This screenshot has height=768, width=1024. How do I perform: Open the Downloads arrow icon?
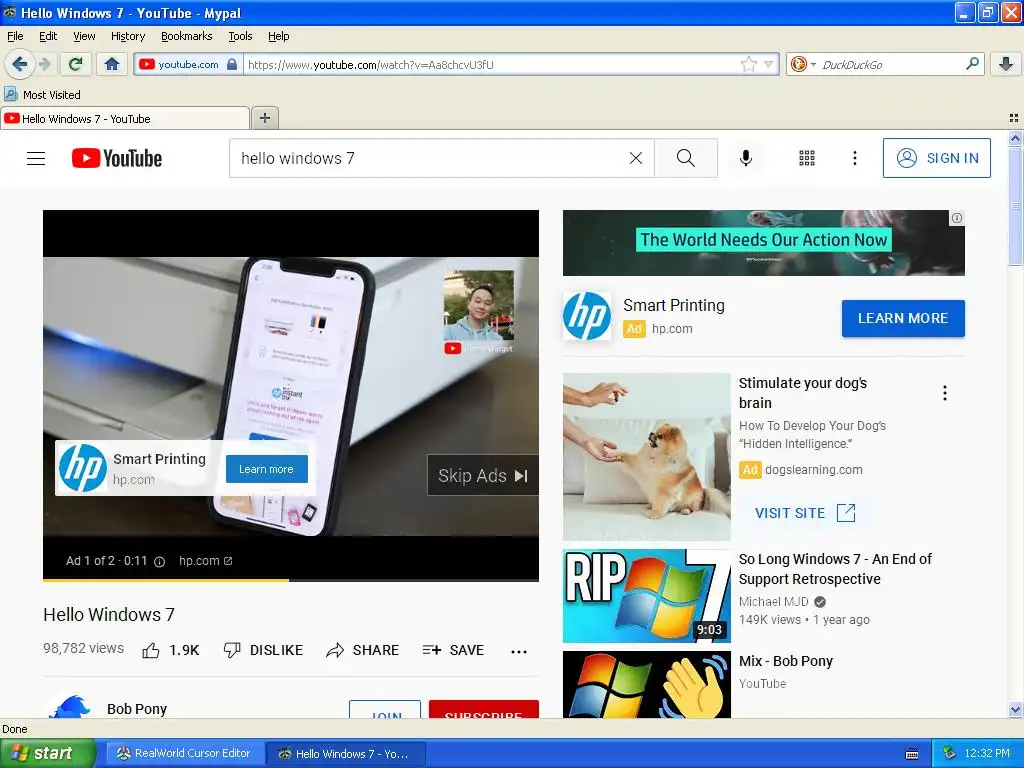pyautogui.click(x=1006, y=64)
